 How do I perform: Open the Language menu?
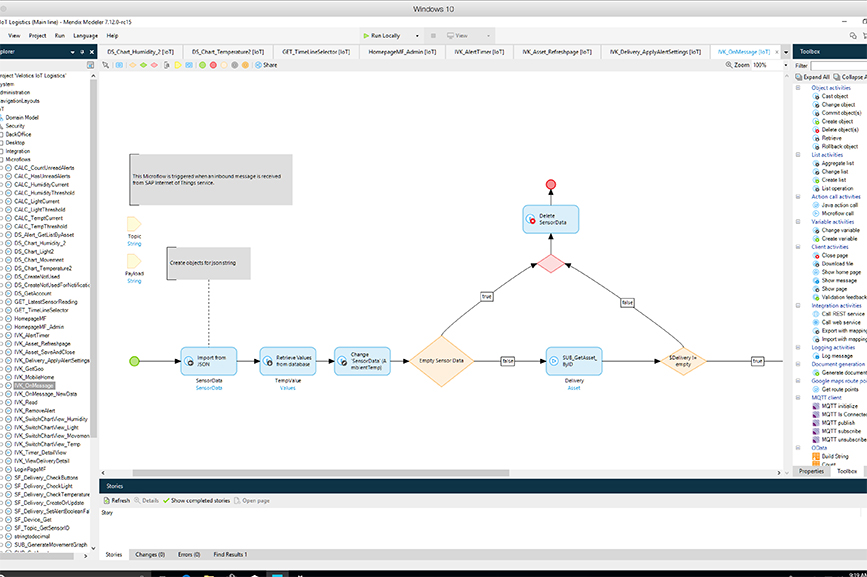click(85, 36)
